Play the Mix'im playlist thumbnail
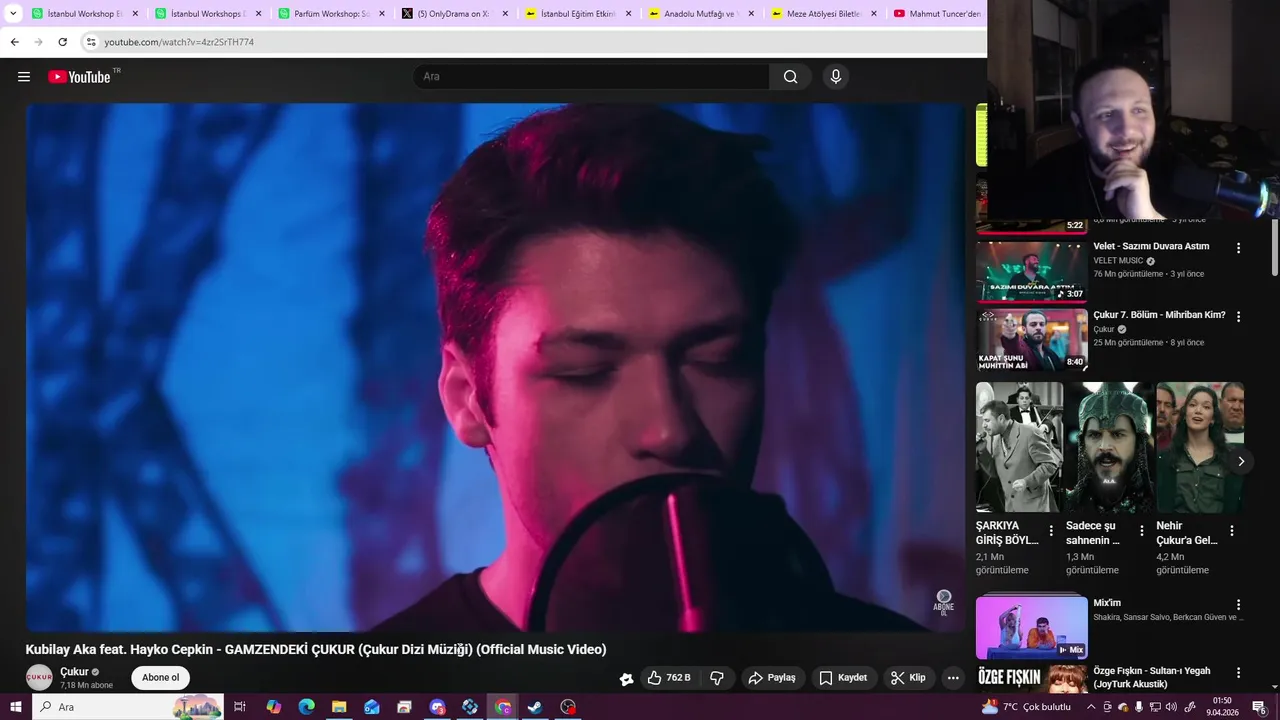1280x720 pixels. 1031,627
